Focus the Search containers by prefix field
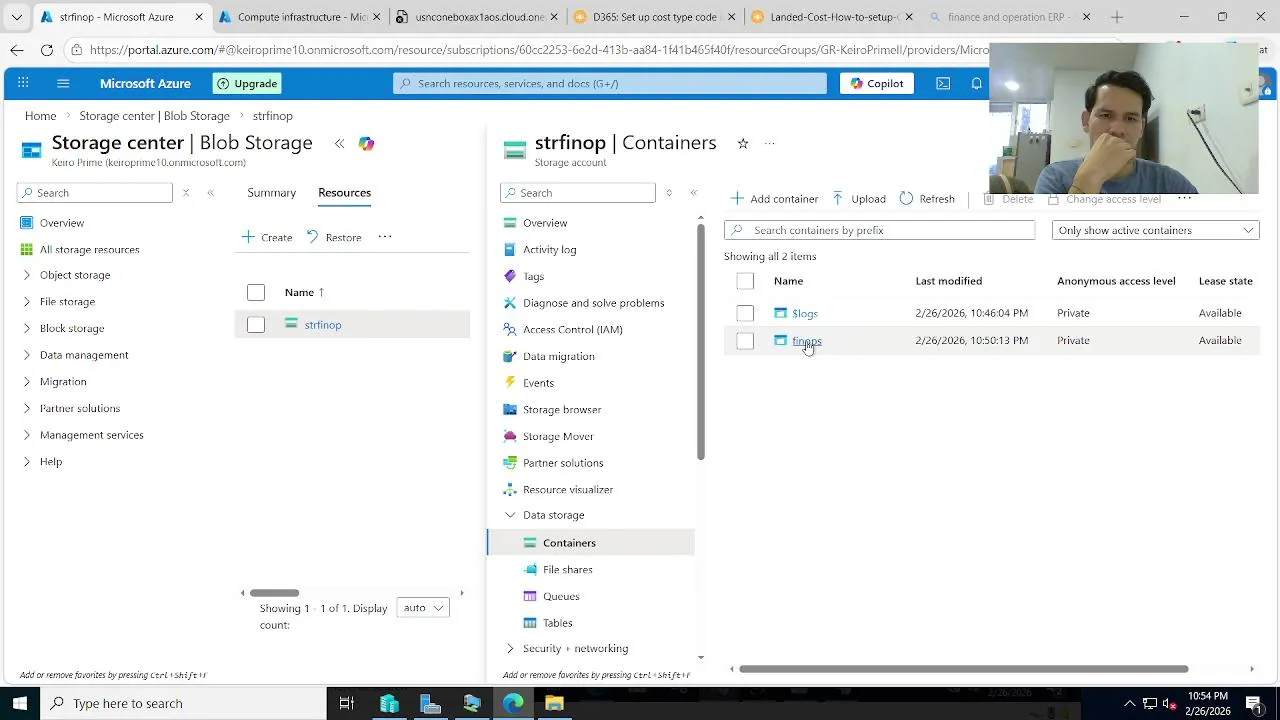Screen dimensions: 1280x720 pos(880,230)
